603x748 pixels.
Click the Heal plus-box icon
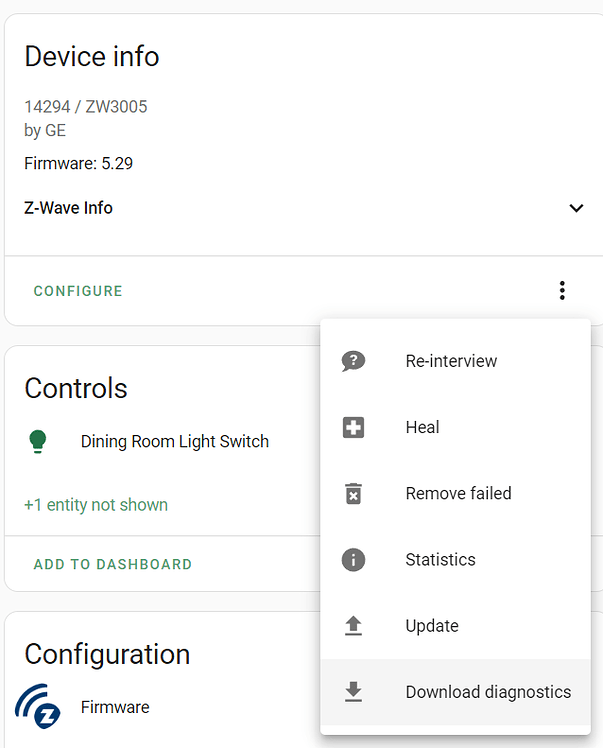353,427
